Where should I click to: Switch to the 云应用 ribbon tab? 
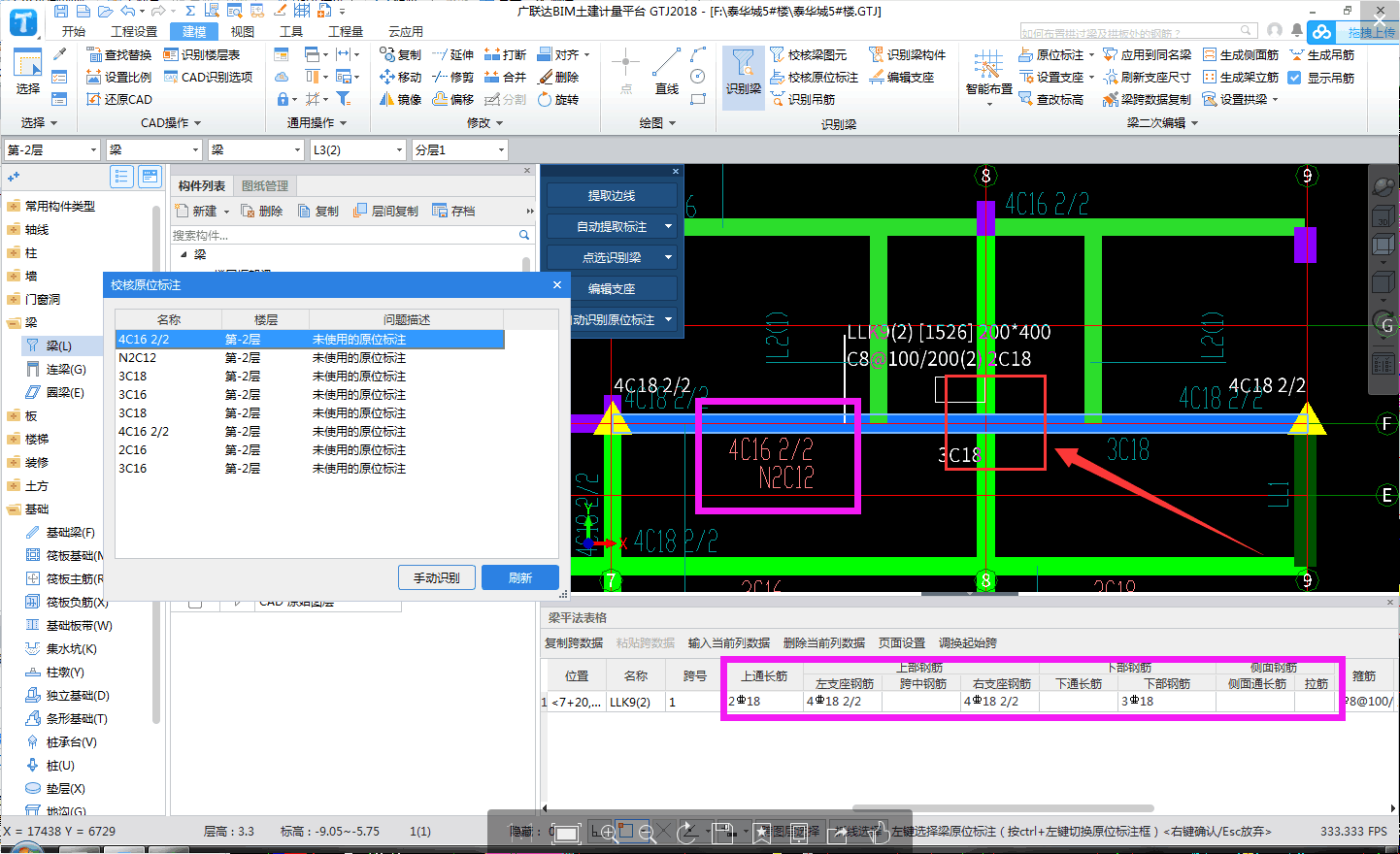click(x=406, y=31)
